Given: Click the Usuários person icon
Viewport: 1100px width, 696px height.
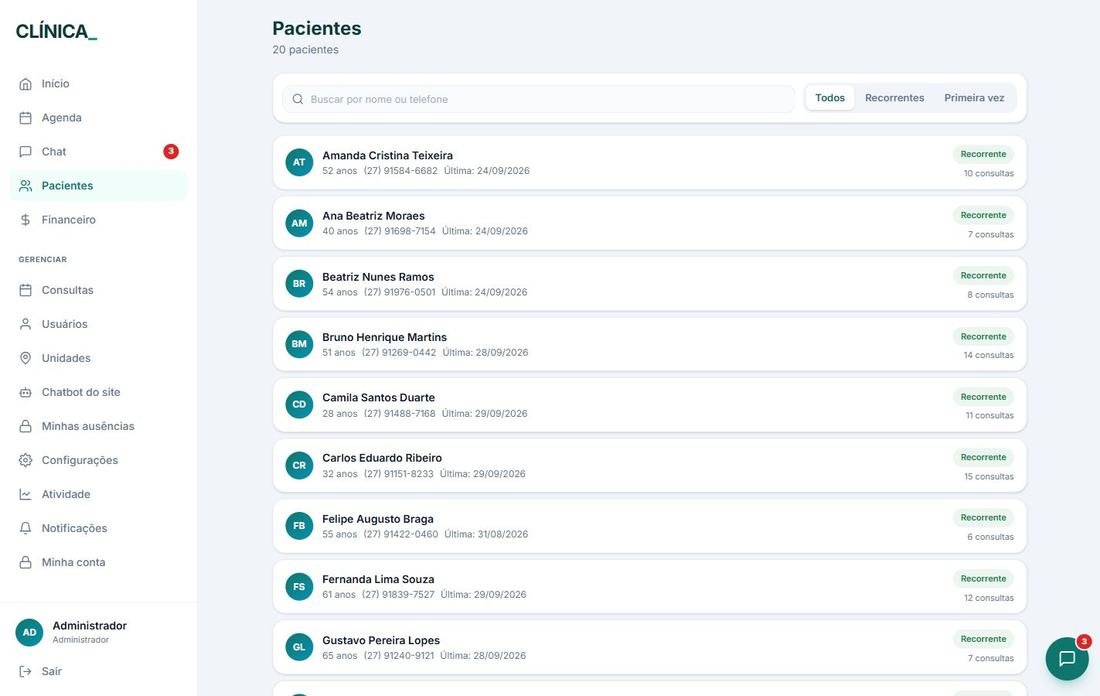Looking at the screenshot, I should click(25, 324).
